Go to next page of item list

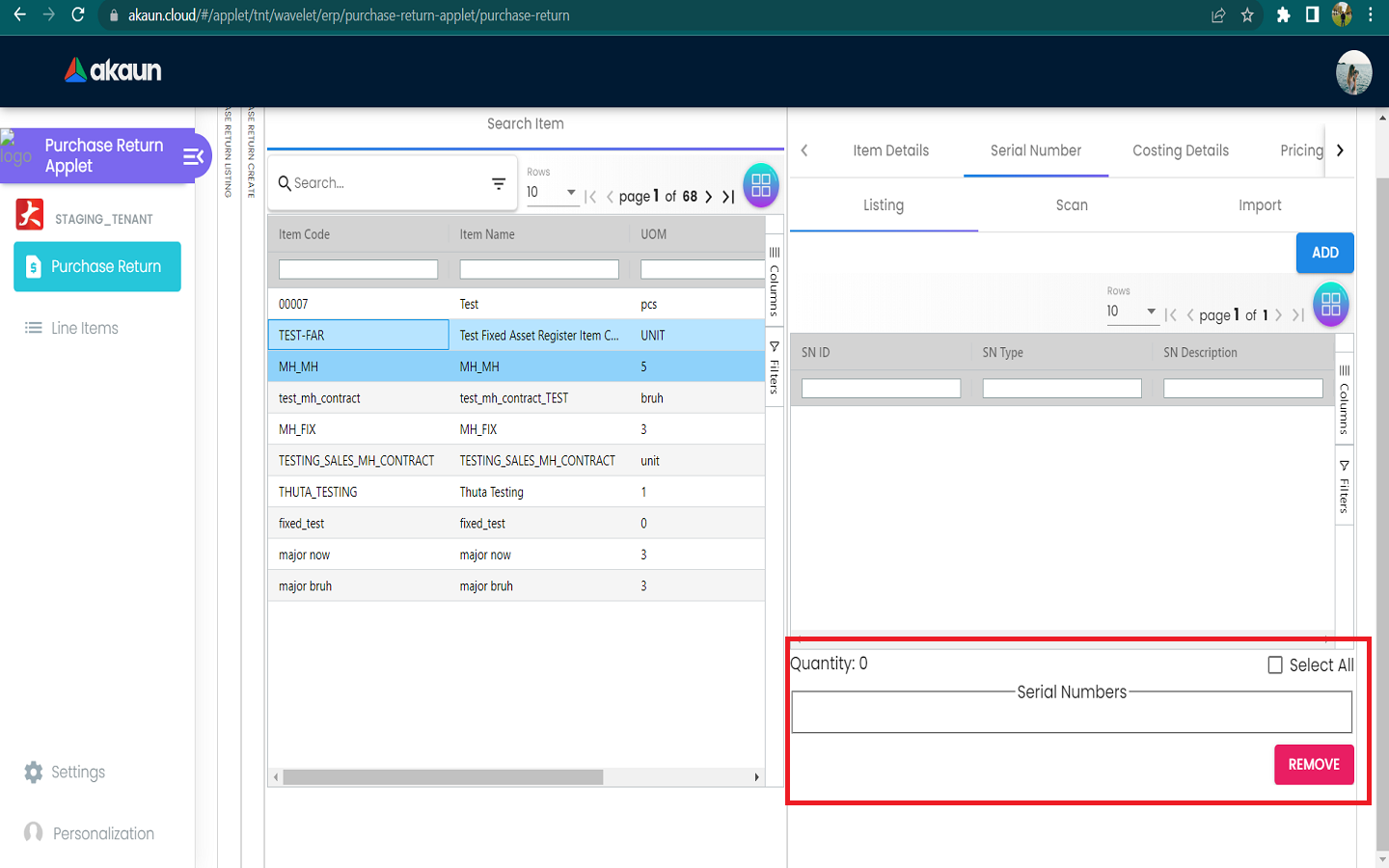(709, 197)
